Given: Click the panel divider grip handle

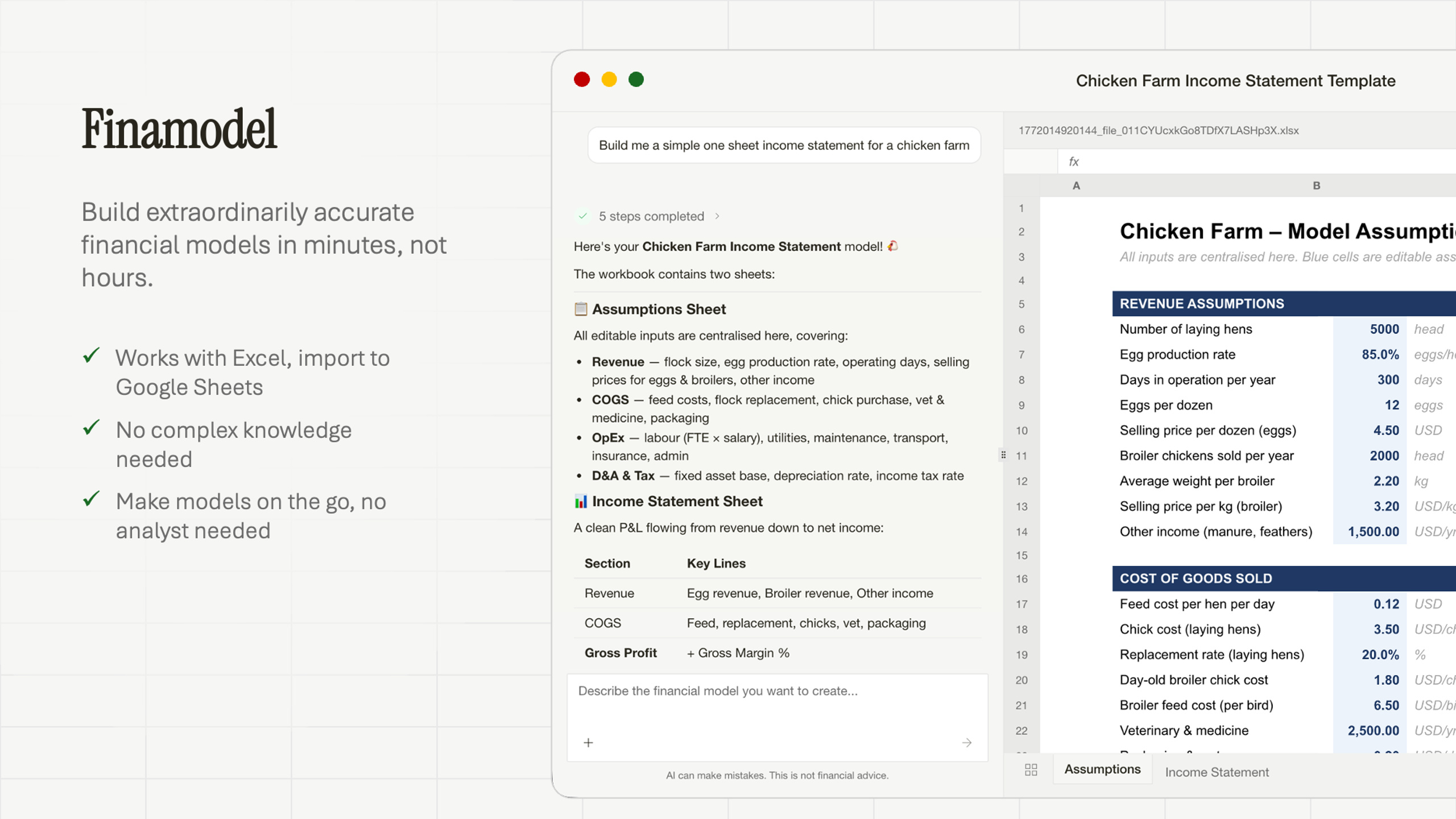Looking at the screenshot, I should pyautogui.click(x=1003, y=454).
